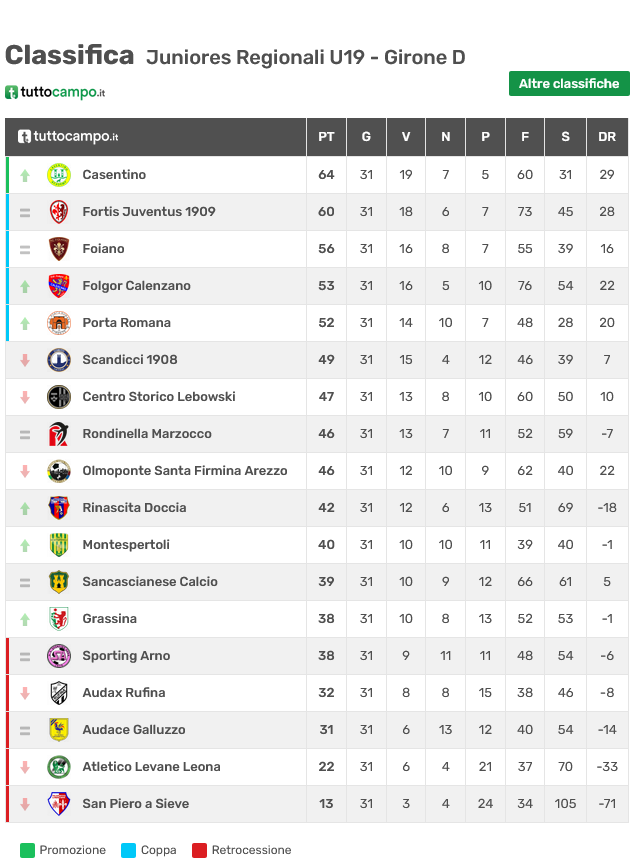Open the Fortis Juventus 1909 crest
This screenshot has width=643, height=867.
tap(59, 212)
